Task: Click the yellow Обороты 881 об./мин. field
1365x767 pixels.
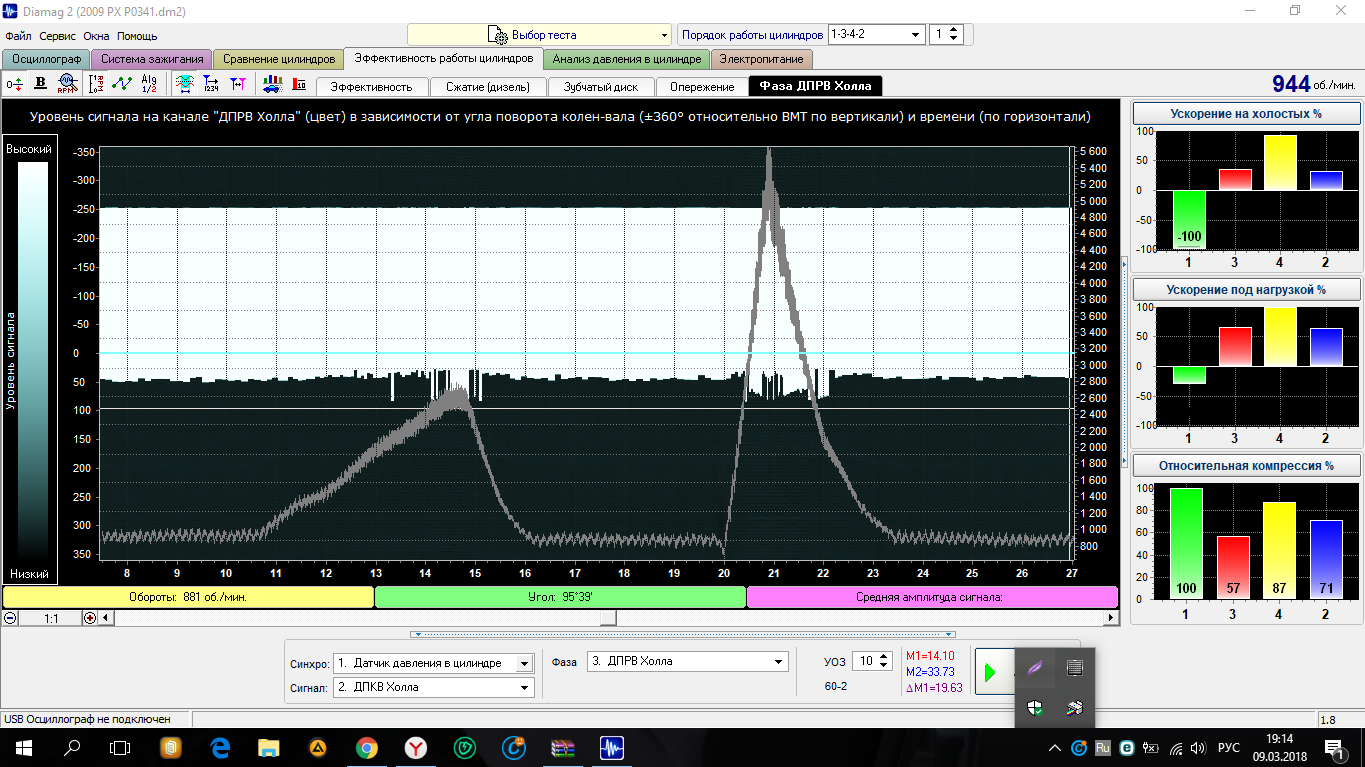Action: click(x=188, y=597)
